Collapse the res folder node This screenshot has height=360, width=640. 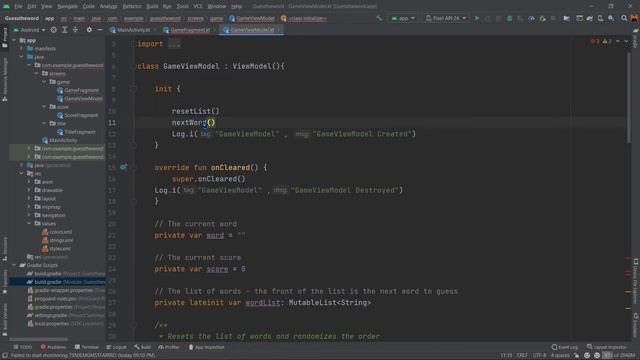[x=22, y=173]
